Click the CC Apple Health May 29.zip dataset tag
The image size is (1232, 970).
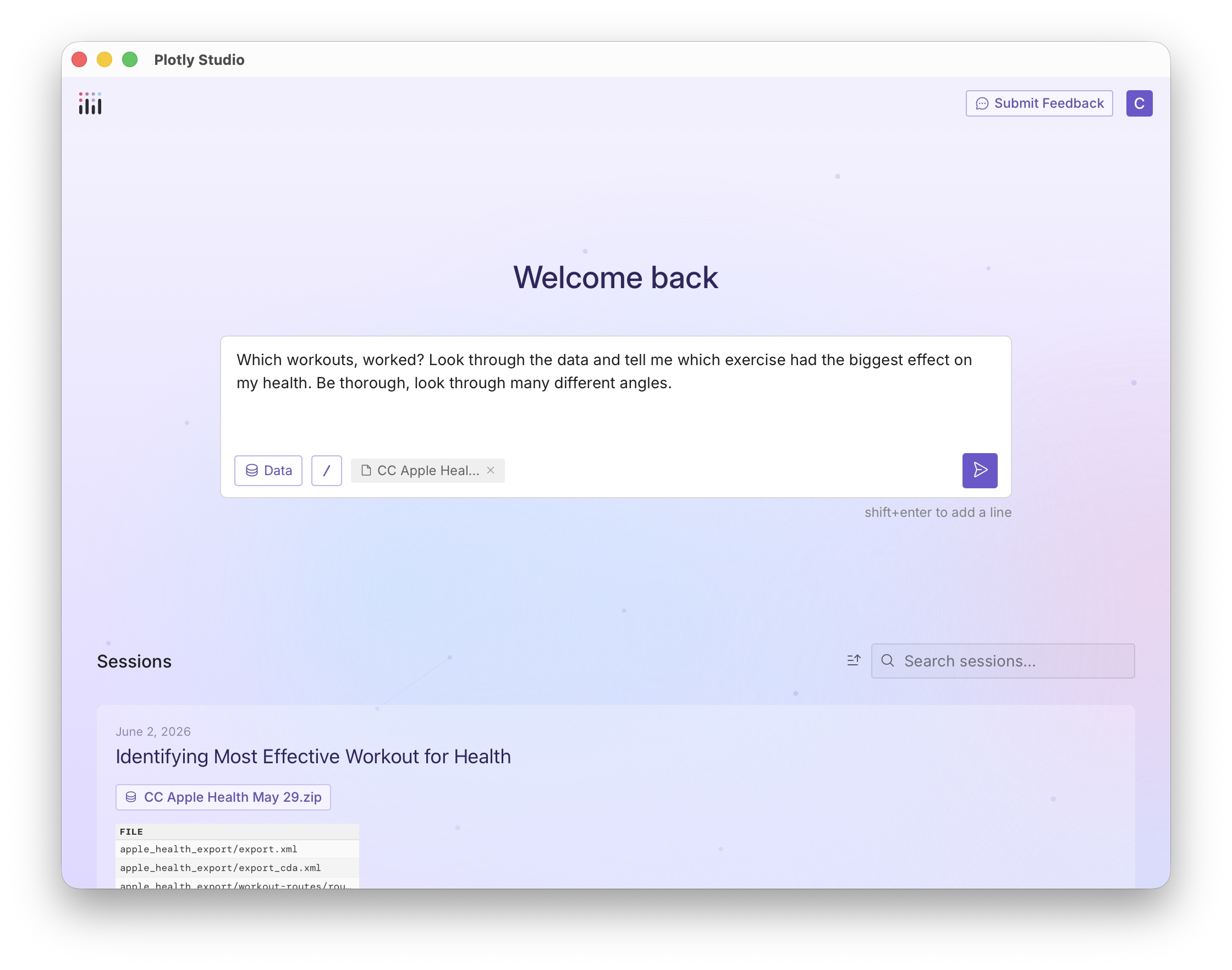pyautogui.click(x=223, y=797)
